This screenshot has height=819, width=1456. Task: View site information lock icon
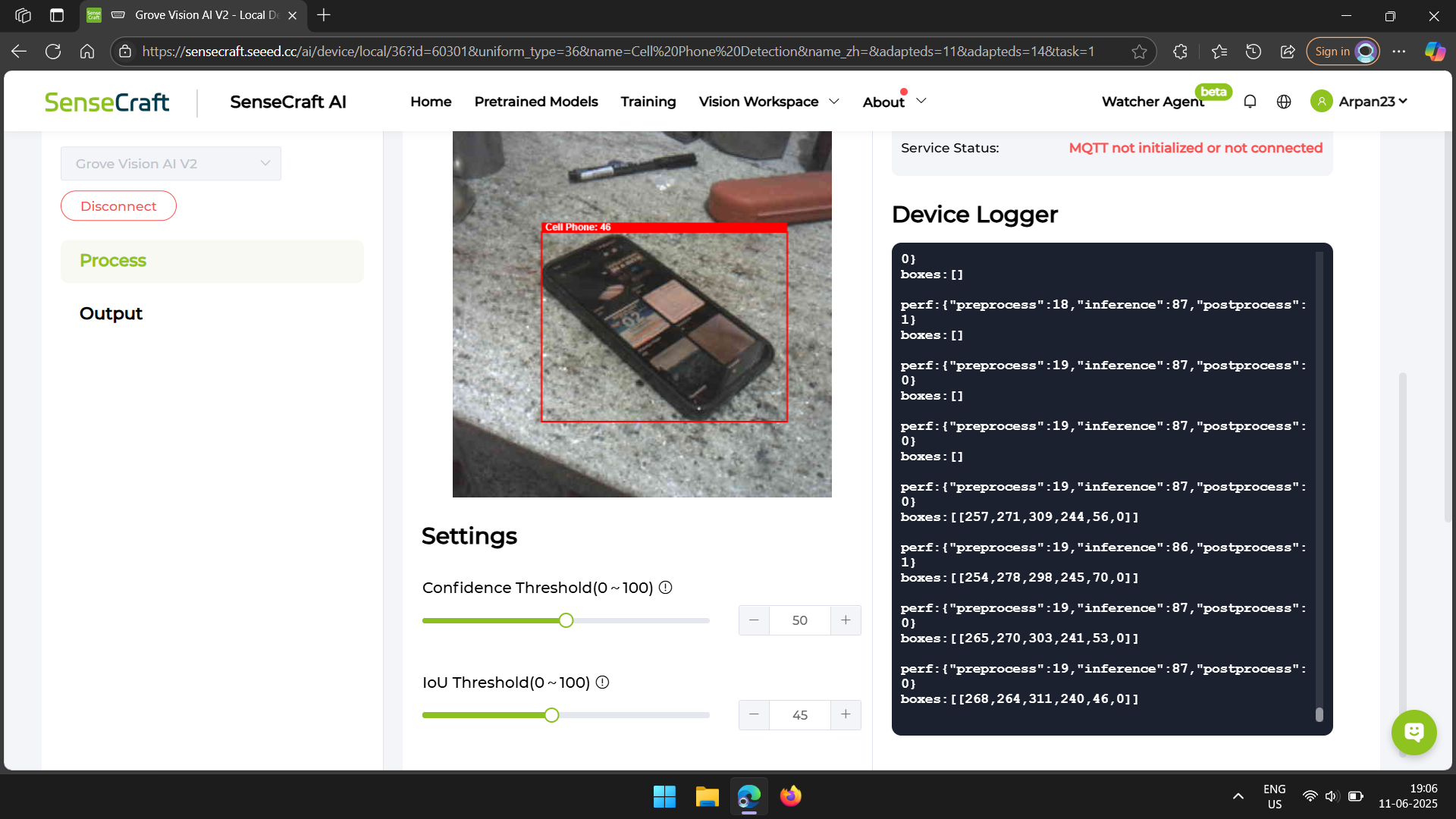pos(126,52)
